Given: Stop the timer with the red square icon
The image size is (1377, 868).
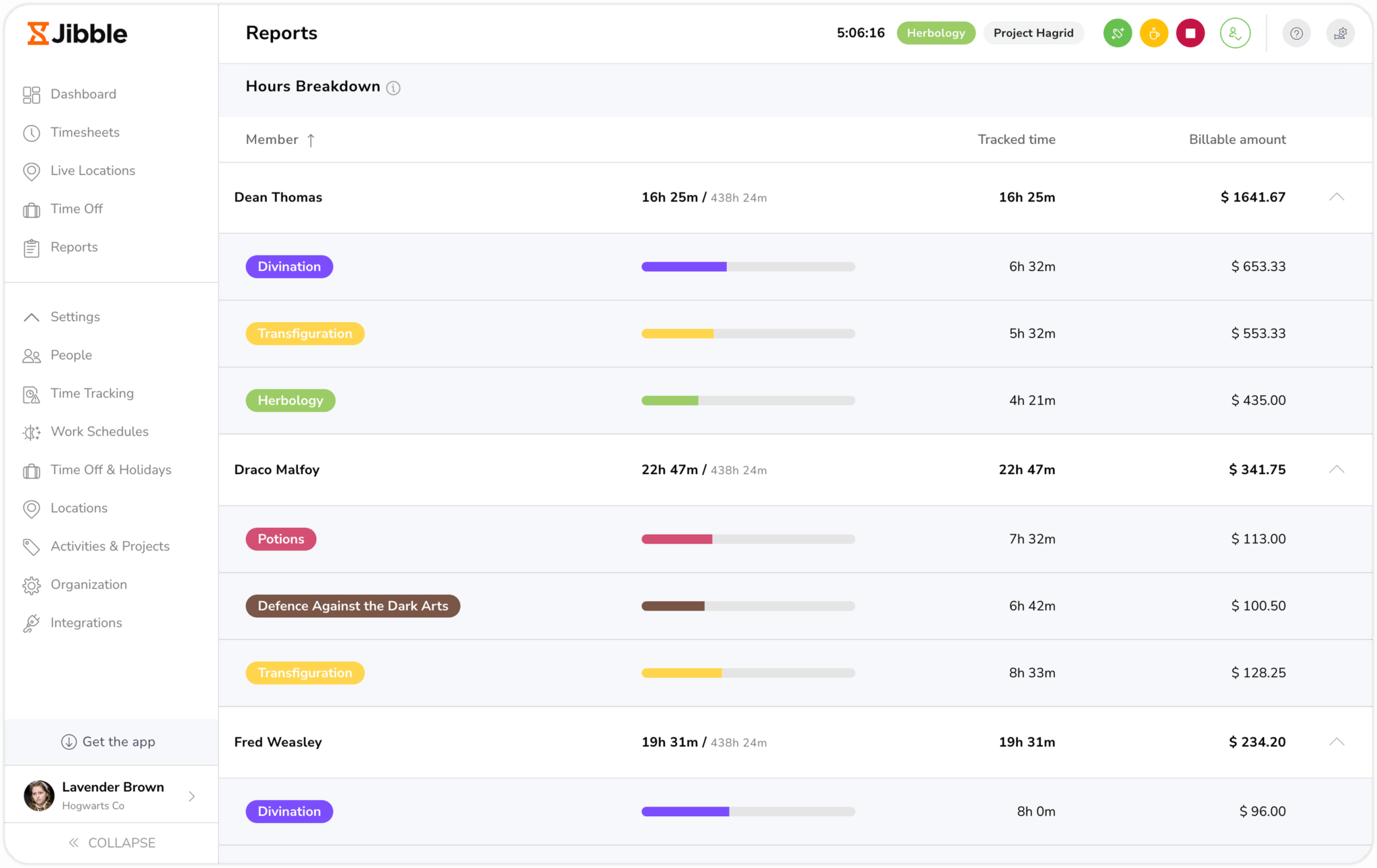Looking at the screenshot, I should (x=1190, y=32).
